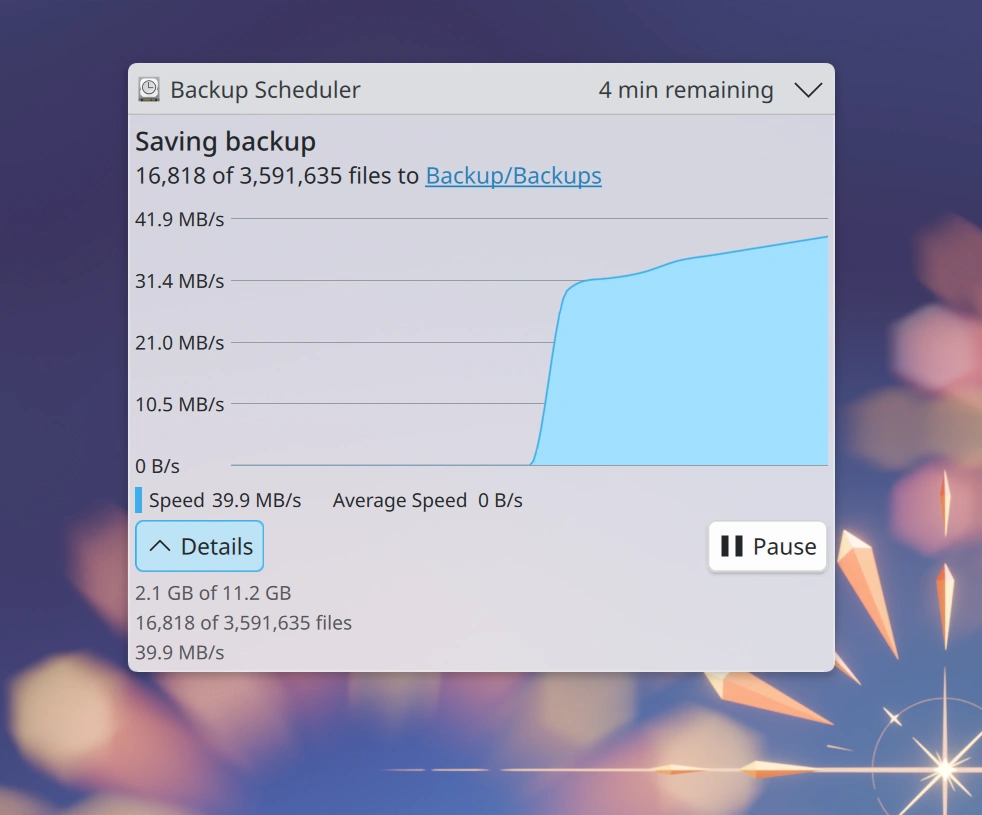Image resolution: width=982 pixels, height=815 pixels.
Task: Click the 21.0 MB/s axis label
Action: point(180,343)
